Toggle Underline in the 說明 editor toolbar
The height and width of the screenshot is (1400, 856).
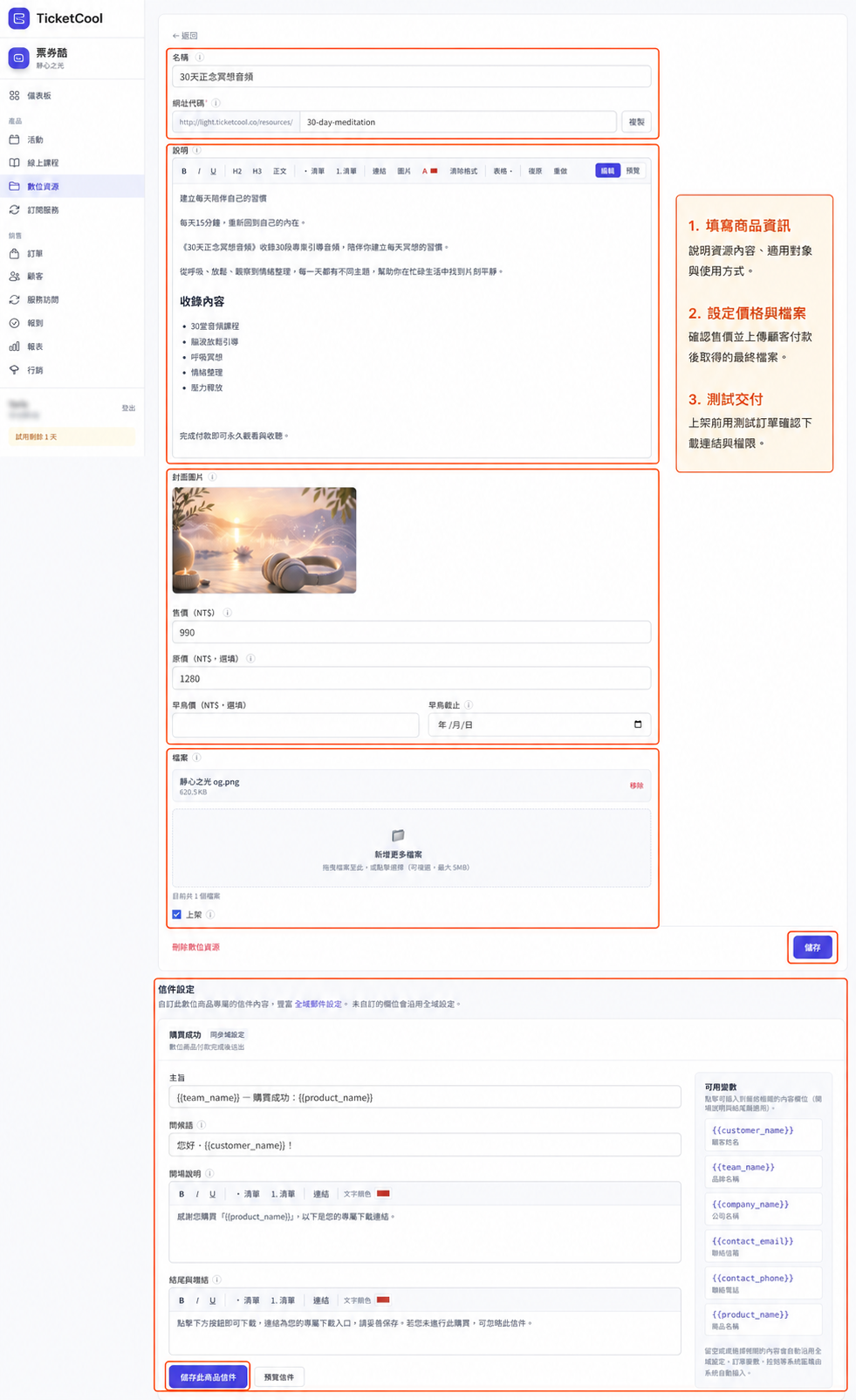pyautogui.click(x=213, y=171)
